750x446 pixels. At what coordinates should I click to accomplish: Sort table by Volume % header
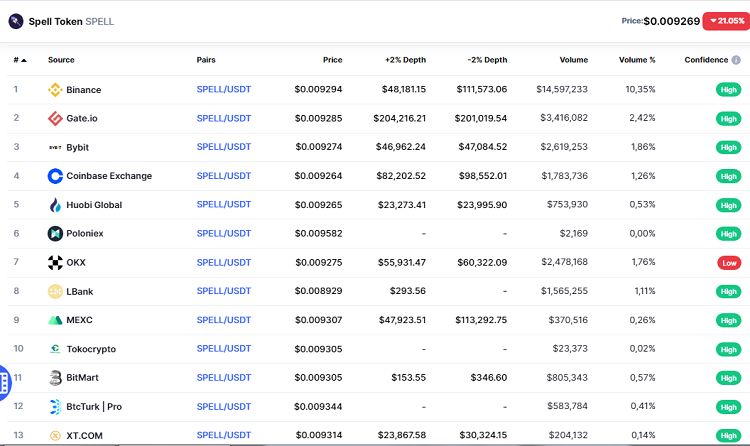pos(637,60)
